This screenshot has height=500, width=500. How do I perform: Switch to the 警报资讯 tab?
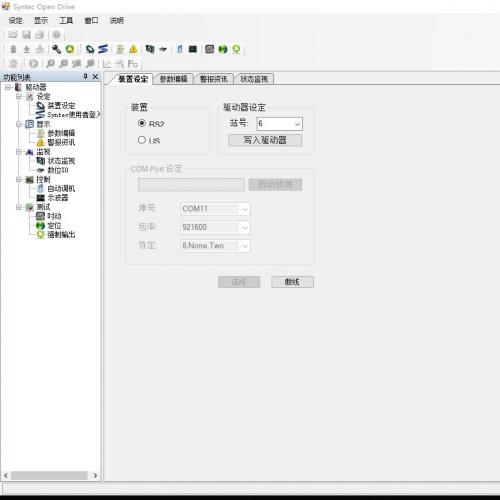coord(213,79)
